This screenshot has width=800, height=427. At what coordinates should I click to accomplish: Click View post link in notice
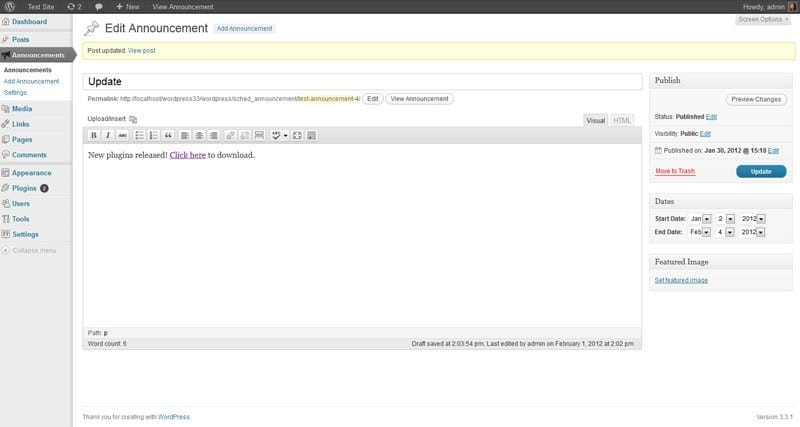pos(142,51)
